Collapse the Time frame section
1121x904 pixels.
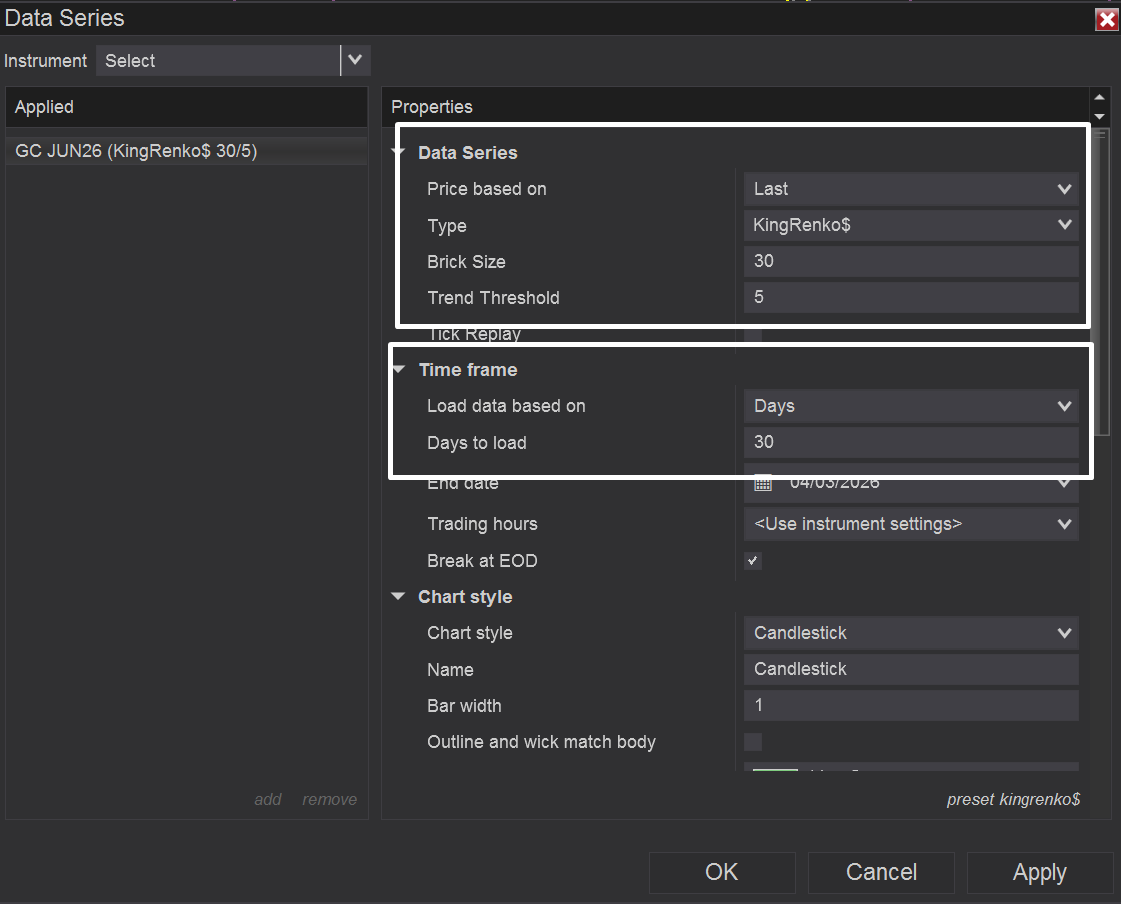[399, 370]
